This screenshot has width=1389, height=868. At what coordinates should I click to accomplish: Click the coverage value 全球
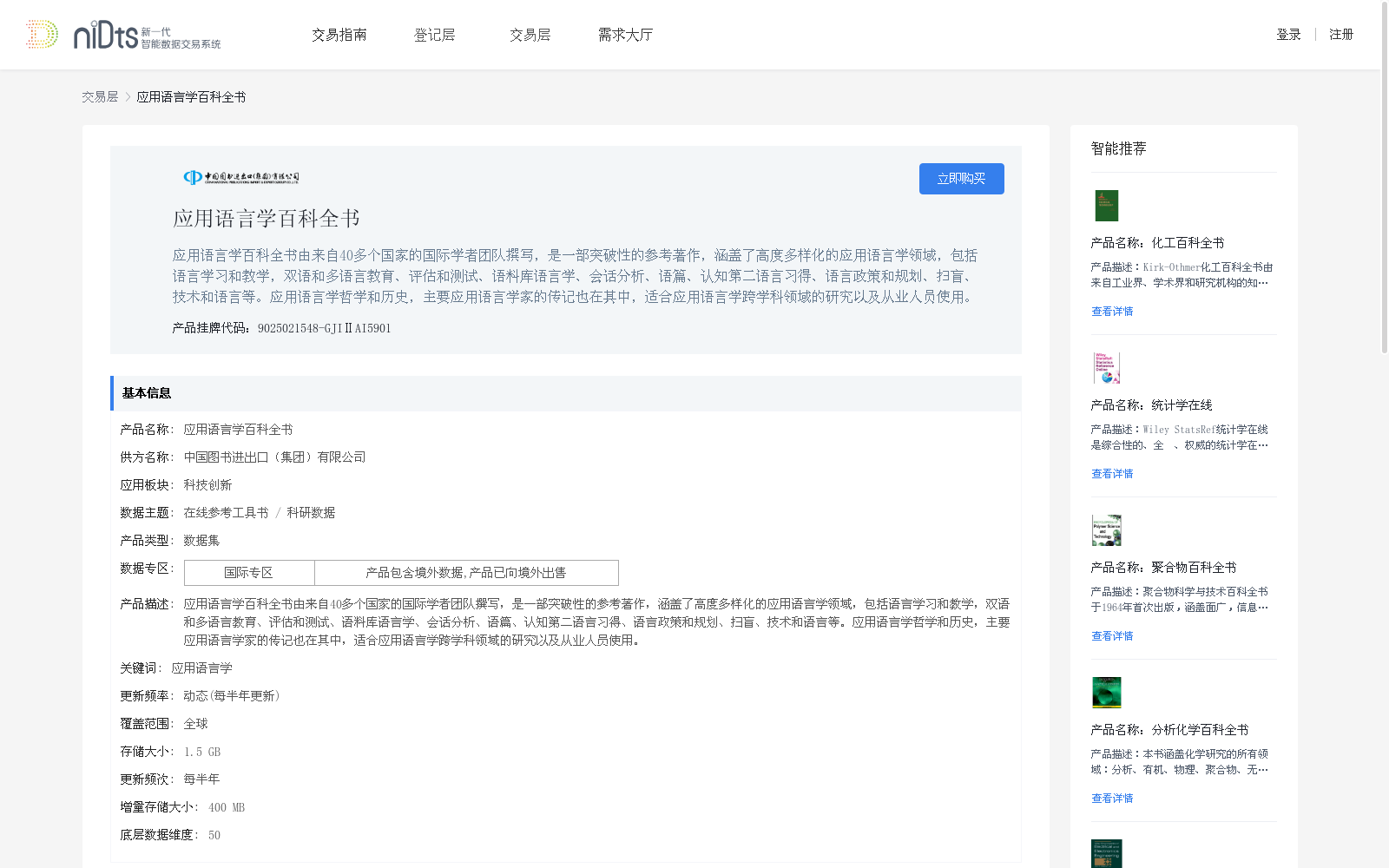[x=195, y=724]
